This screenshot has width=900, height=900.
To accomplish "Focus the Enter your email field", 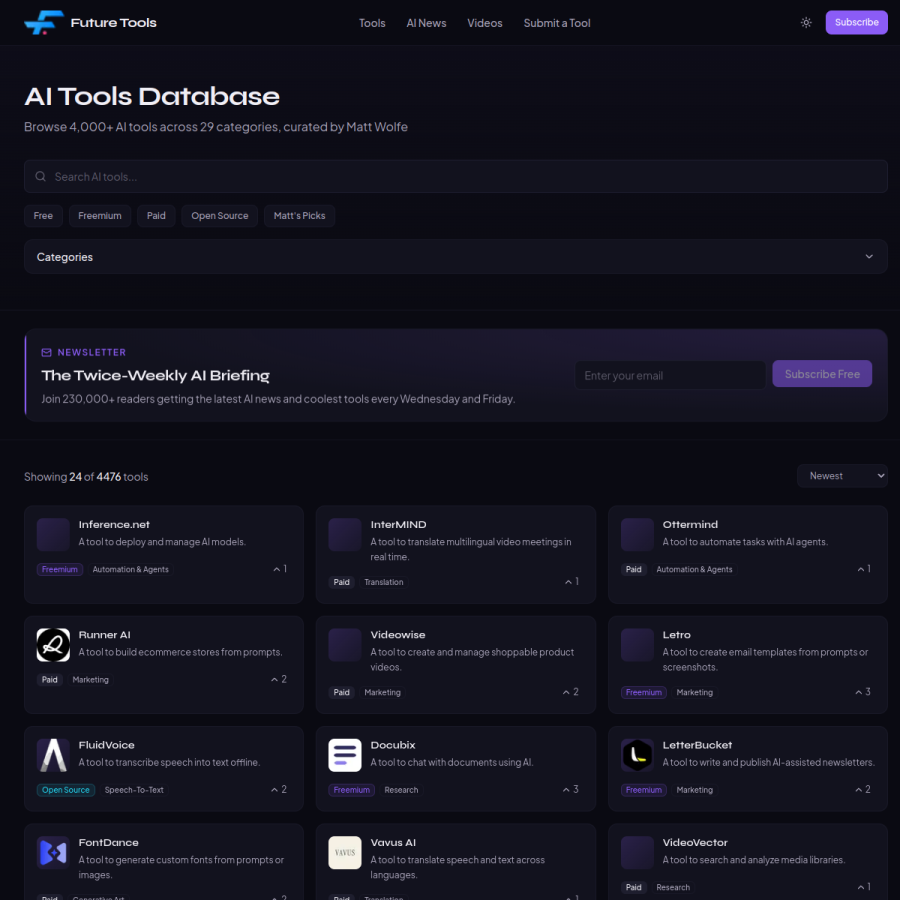I will (670, 375).
